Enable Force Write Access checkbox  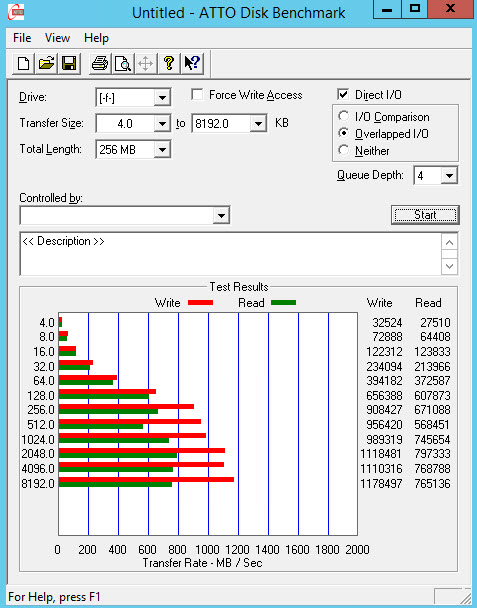197,95
